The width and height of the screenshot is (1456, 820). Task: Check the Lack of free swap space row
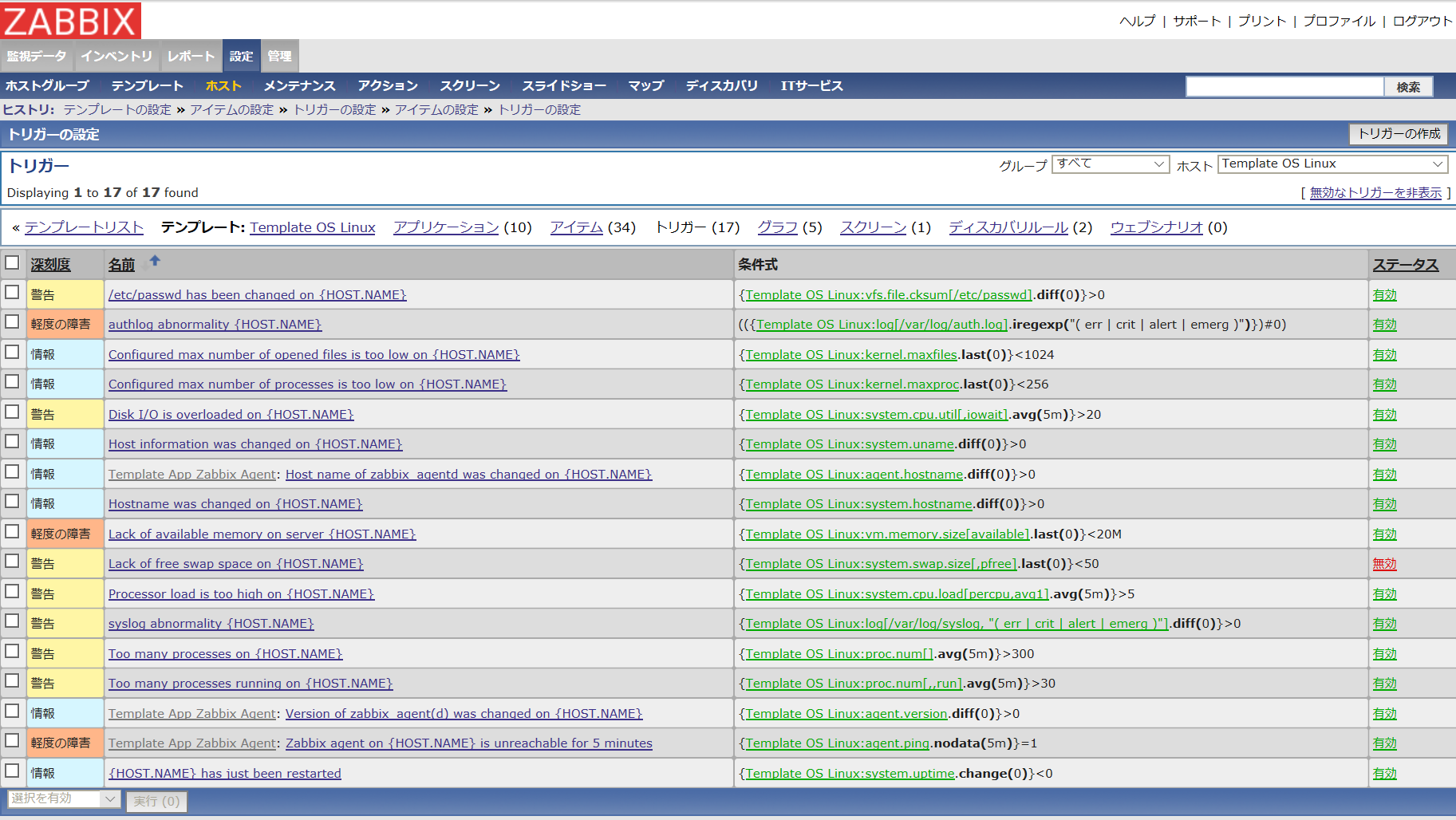tap(12, 561)
